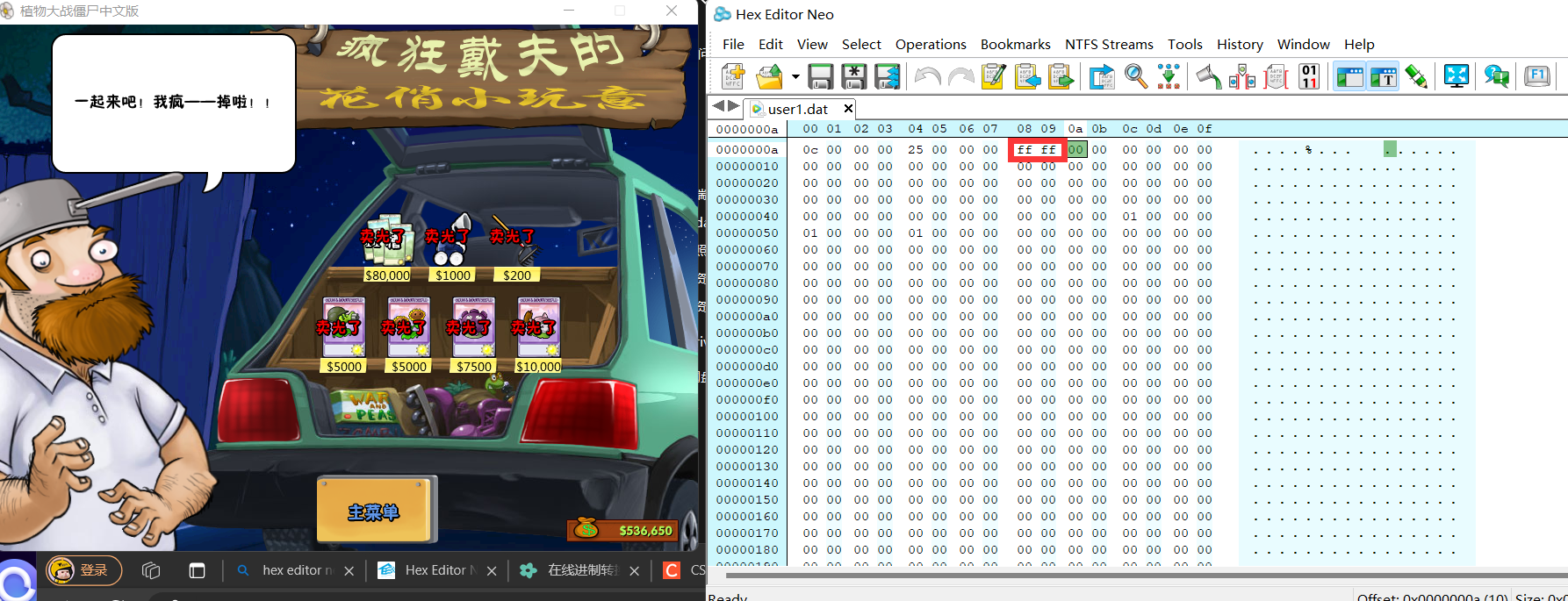The width and height of the screenshot is (1568, 601).
Task: Open the Bookmarks menu
Action: point(1015,44)
